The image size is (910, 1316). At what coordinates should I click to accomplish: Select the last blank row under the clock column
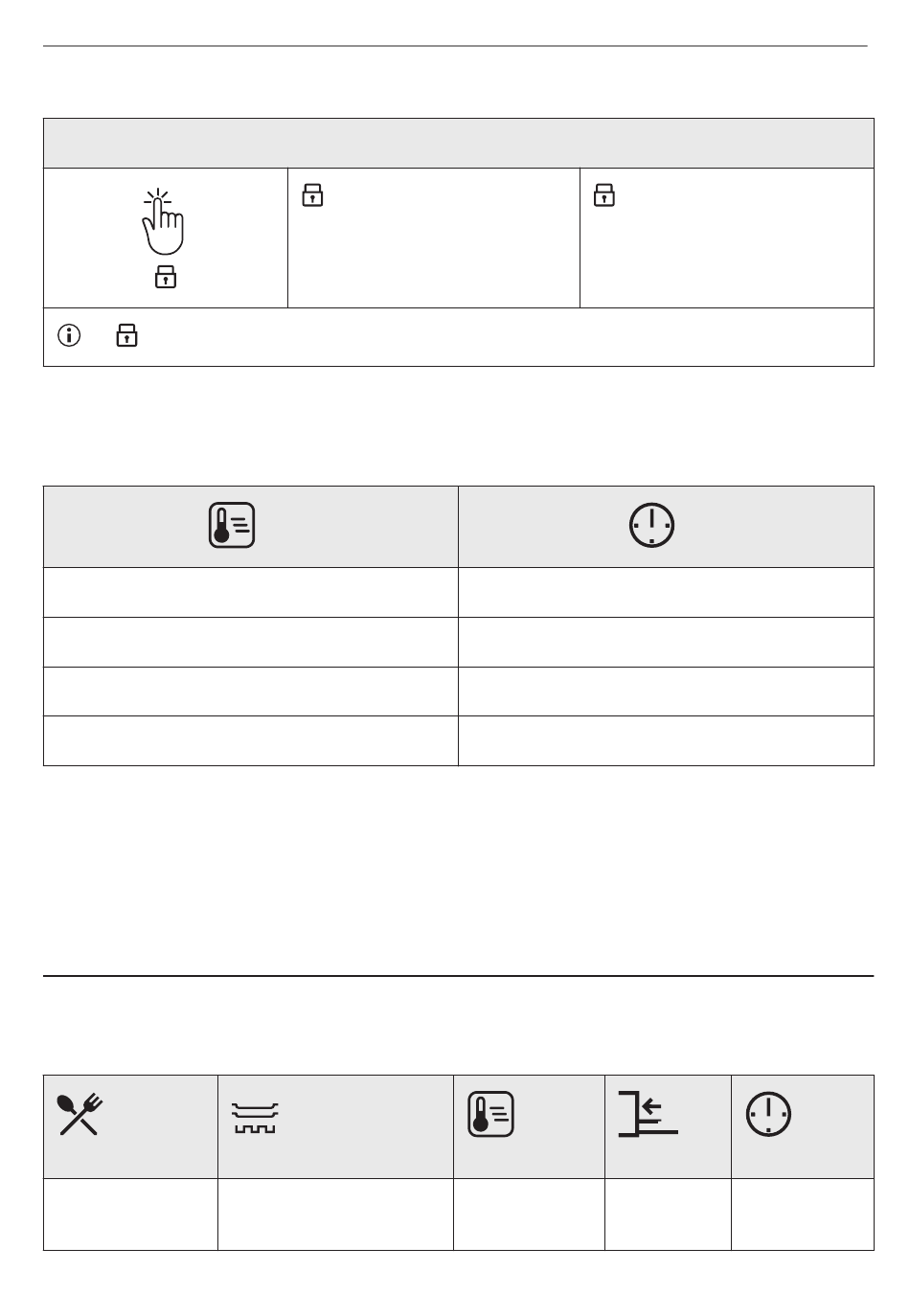667,740
